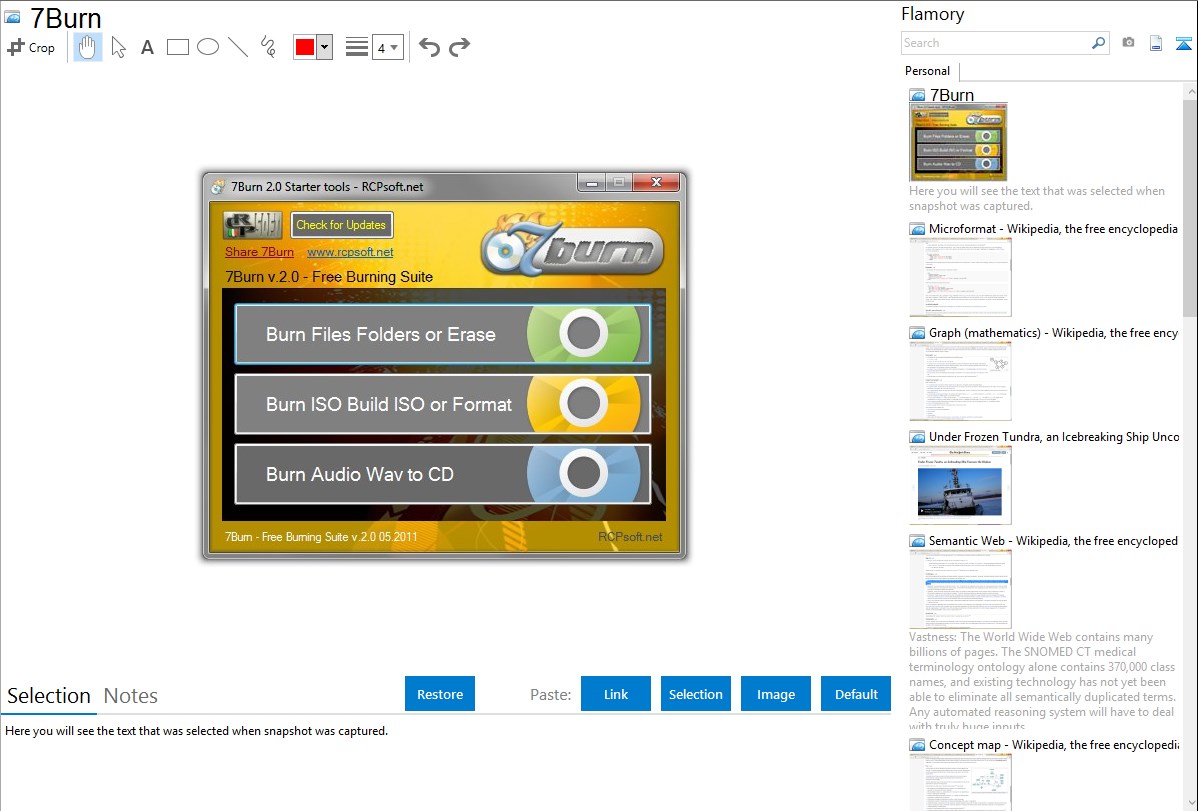
Task: Open the Selection tab
Action: 49,696
